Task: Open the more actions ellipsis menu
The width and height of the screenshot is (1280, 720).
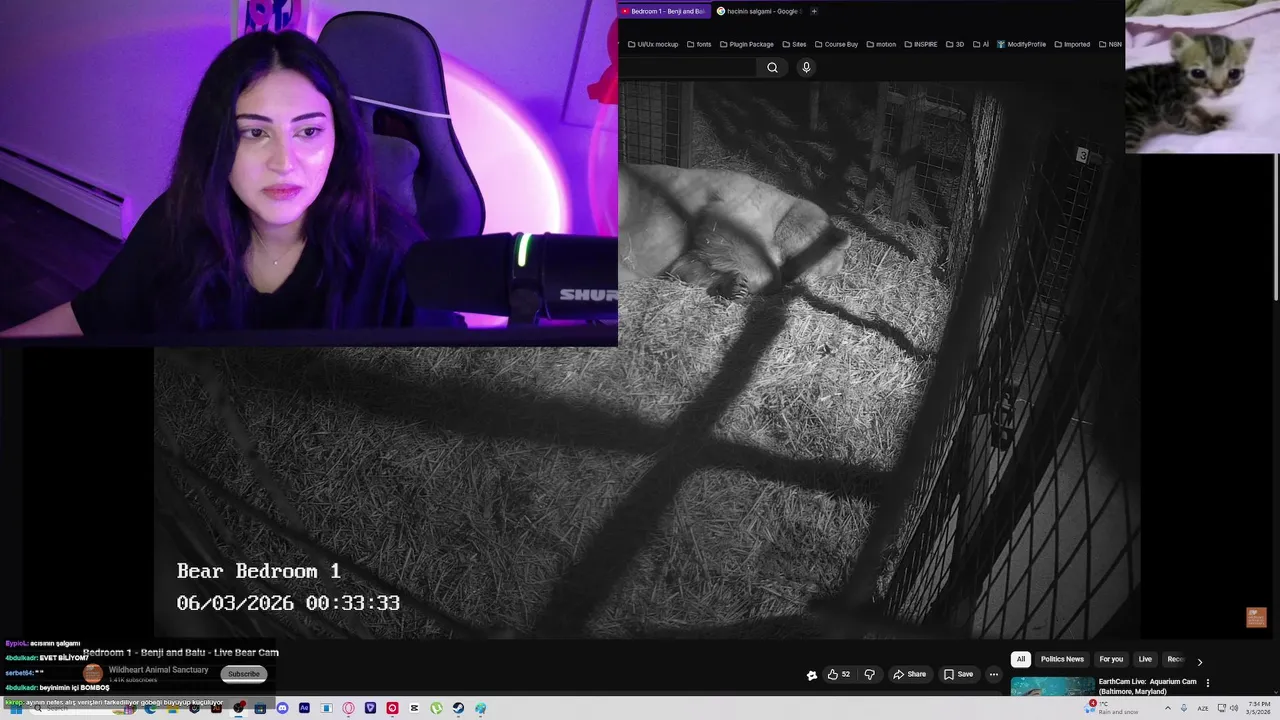Action: click(x=993, y=674)
